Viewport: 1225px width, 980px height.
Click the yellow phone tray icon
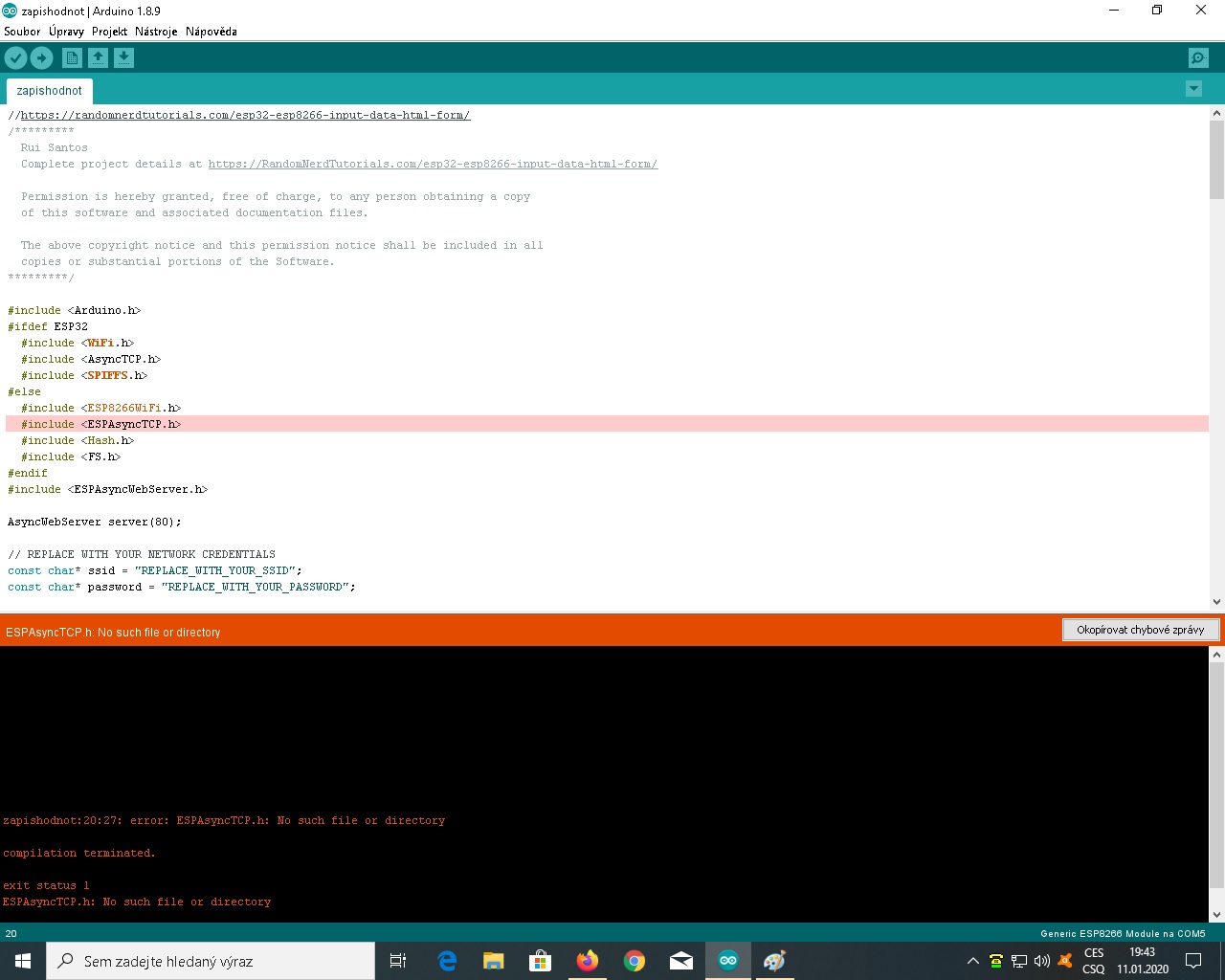[996, 961]
